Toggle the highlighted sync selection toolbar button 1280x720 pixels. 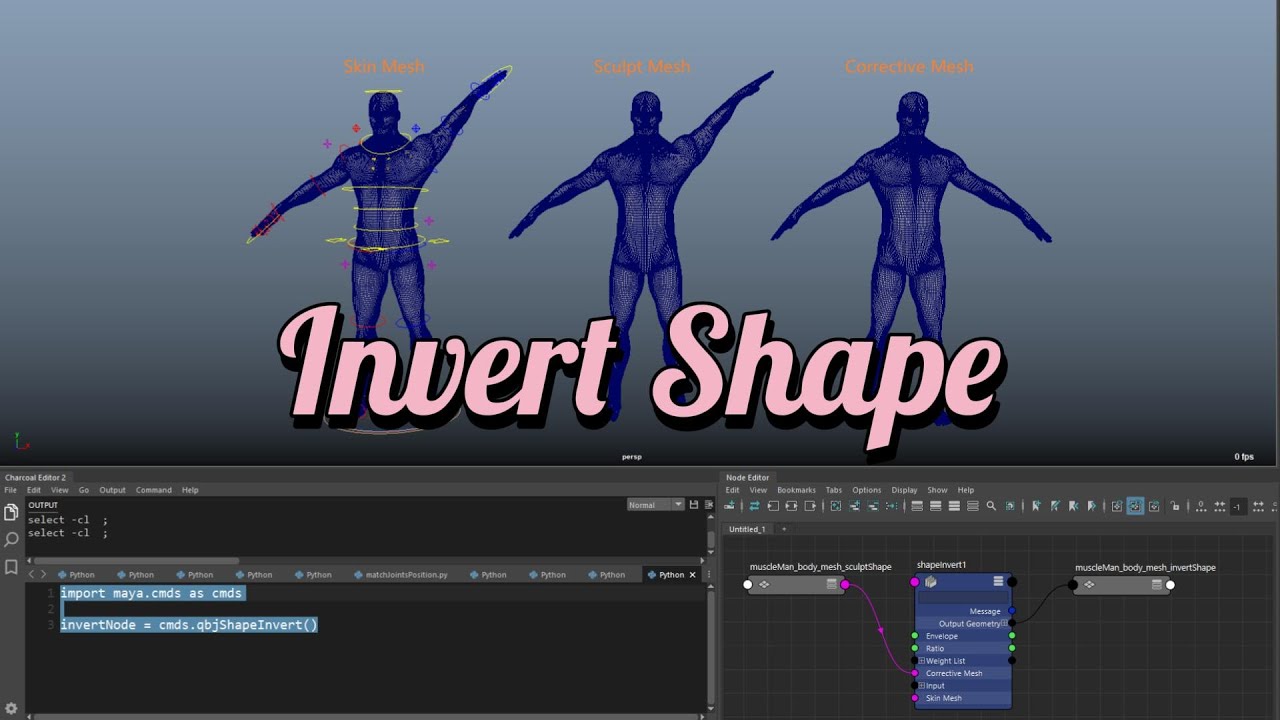(1135, 506)
